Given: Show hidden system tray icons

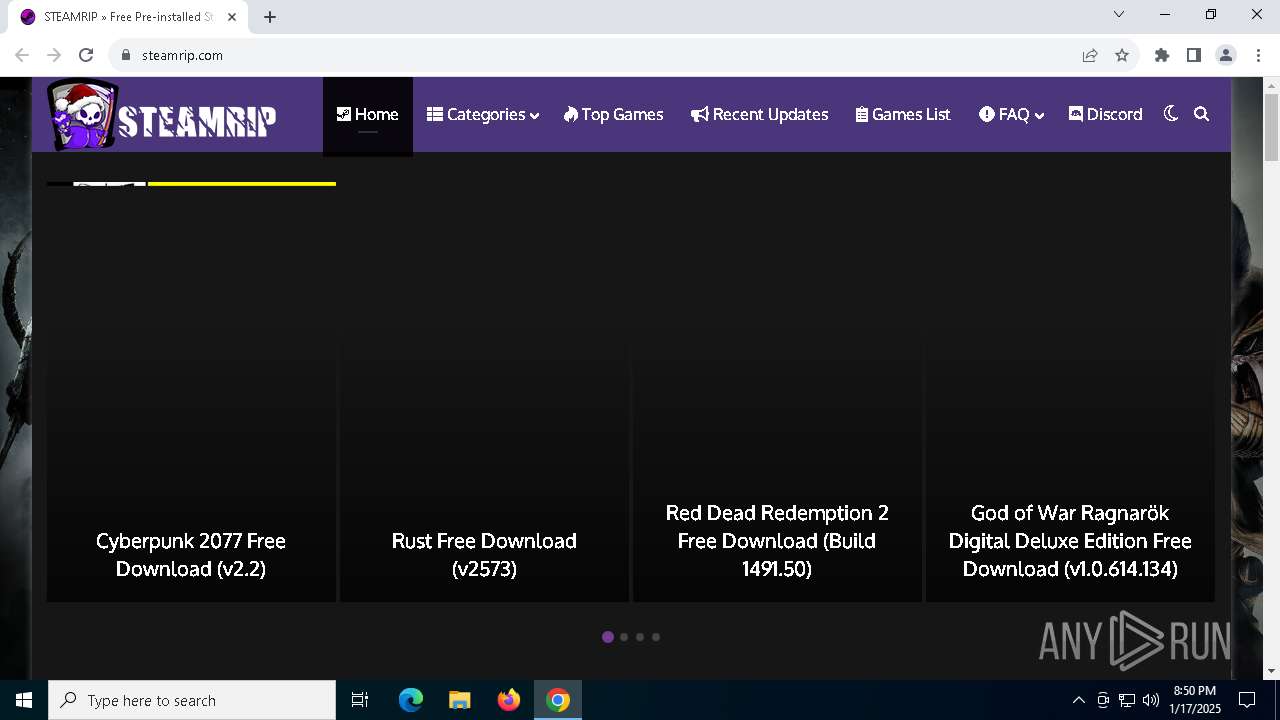Looking at the screenshot, I should click(1078, 700).
